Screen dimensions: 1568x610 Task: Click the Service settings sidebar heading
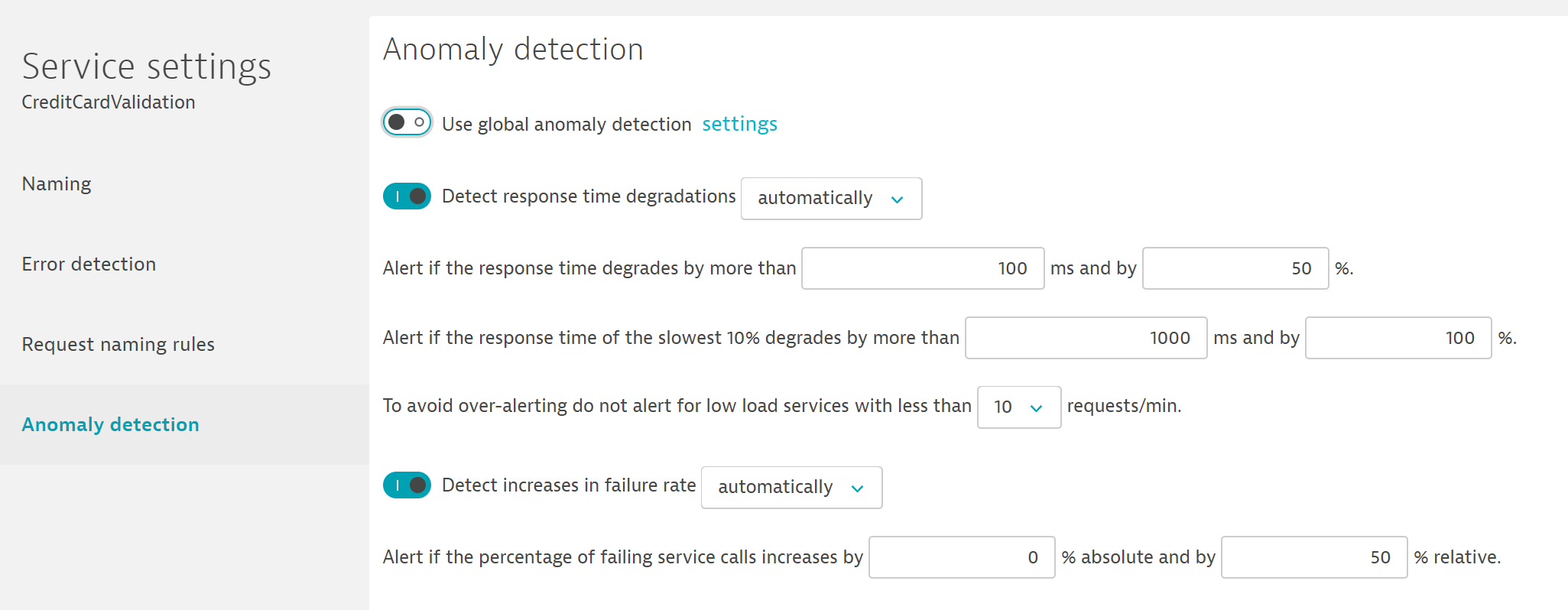point(146,67)
